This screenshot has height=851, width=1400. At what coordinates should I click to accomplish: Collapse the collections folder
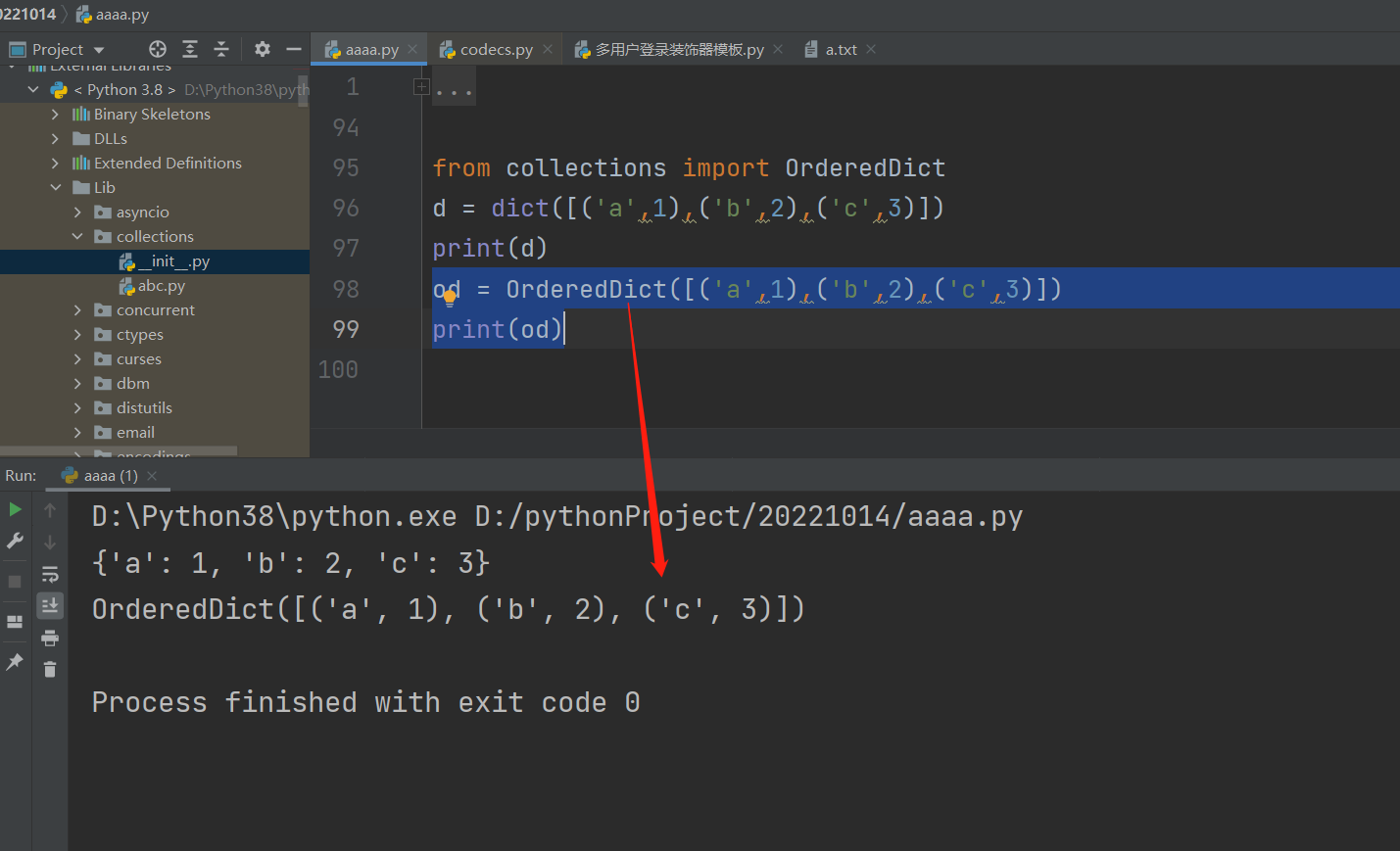pyautogui.click(x=77, y=236)
